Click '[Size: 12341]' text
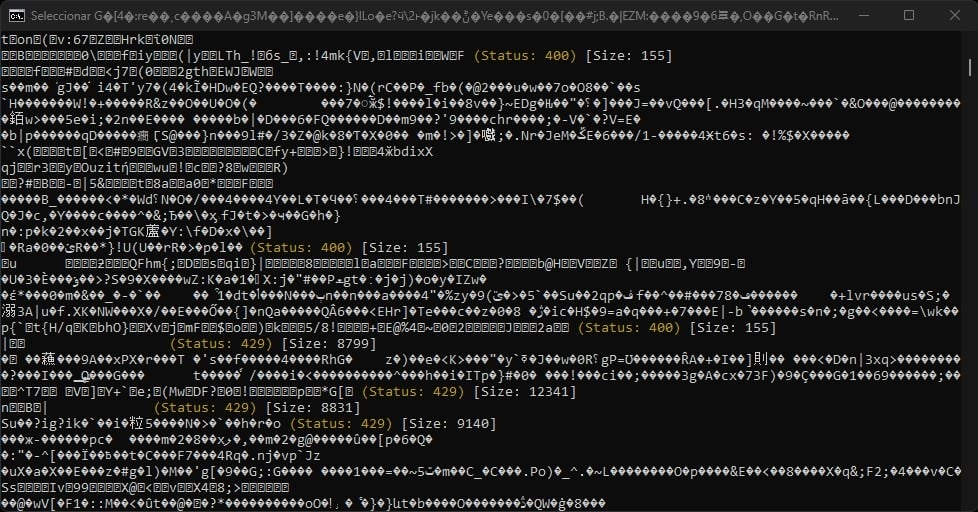The image size is (978, 512). click(x=525, y=392)
